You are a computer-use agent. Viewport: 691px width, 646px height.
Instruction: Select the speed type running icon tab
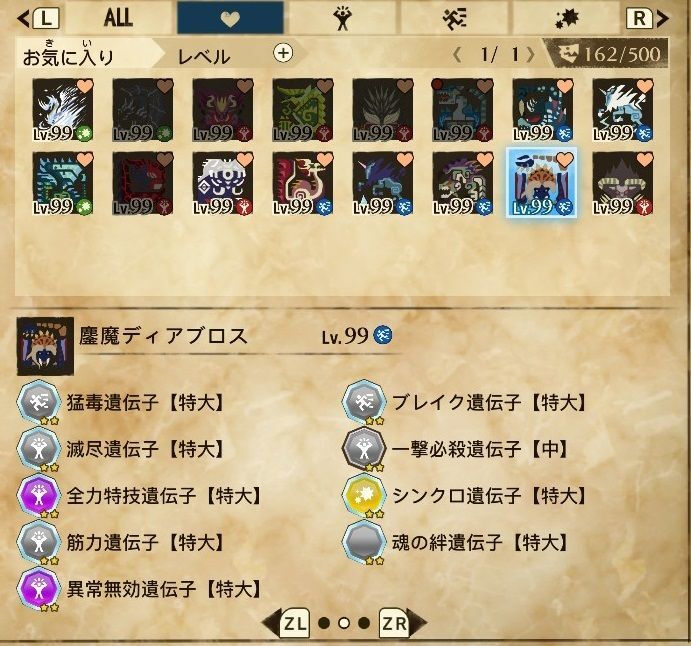point(454,18)
